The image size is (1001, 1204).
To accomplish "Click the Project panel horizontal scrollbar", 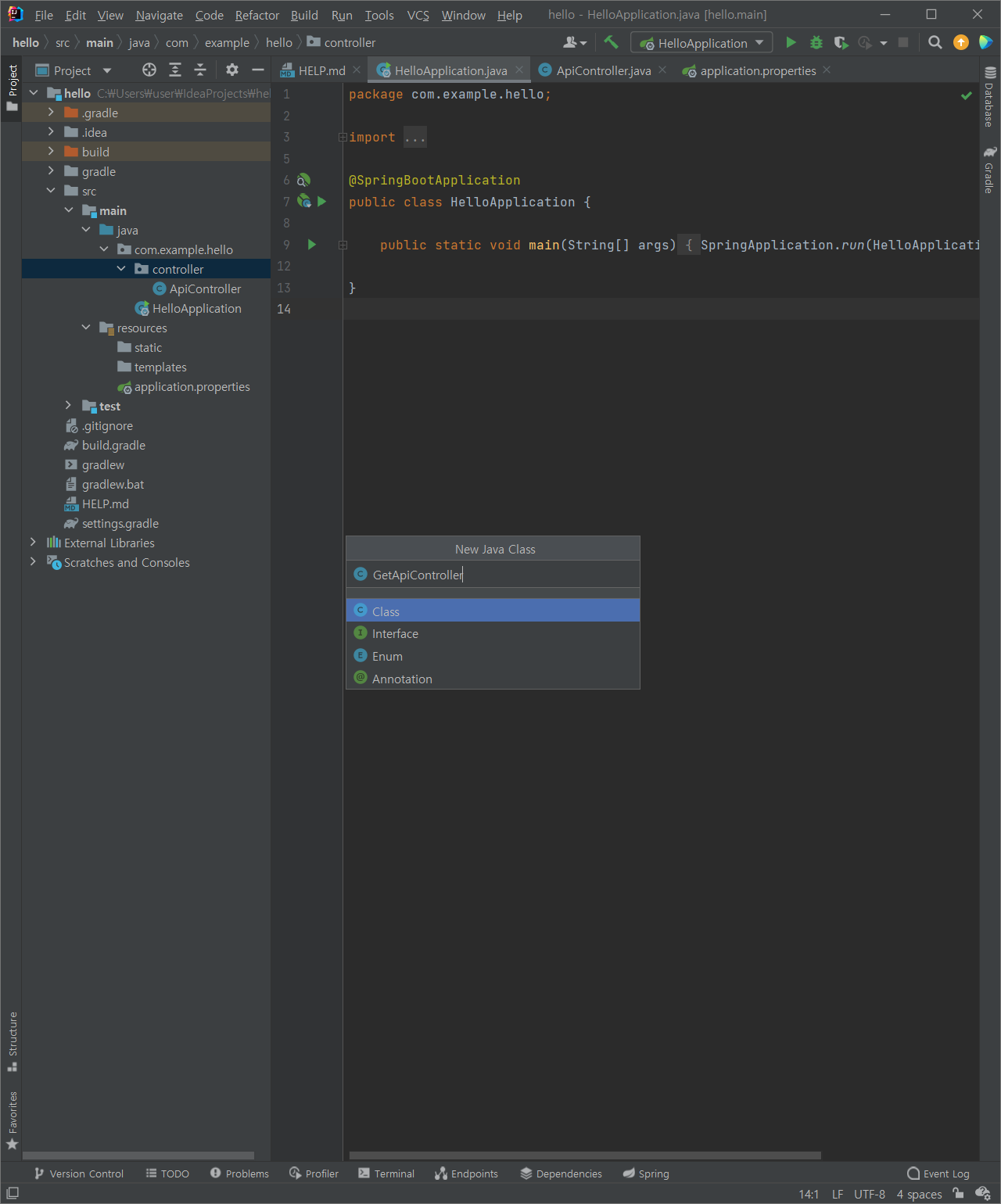I will (138, 1156).
